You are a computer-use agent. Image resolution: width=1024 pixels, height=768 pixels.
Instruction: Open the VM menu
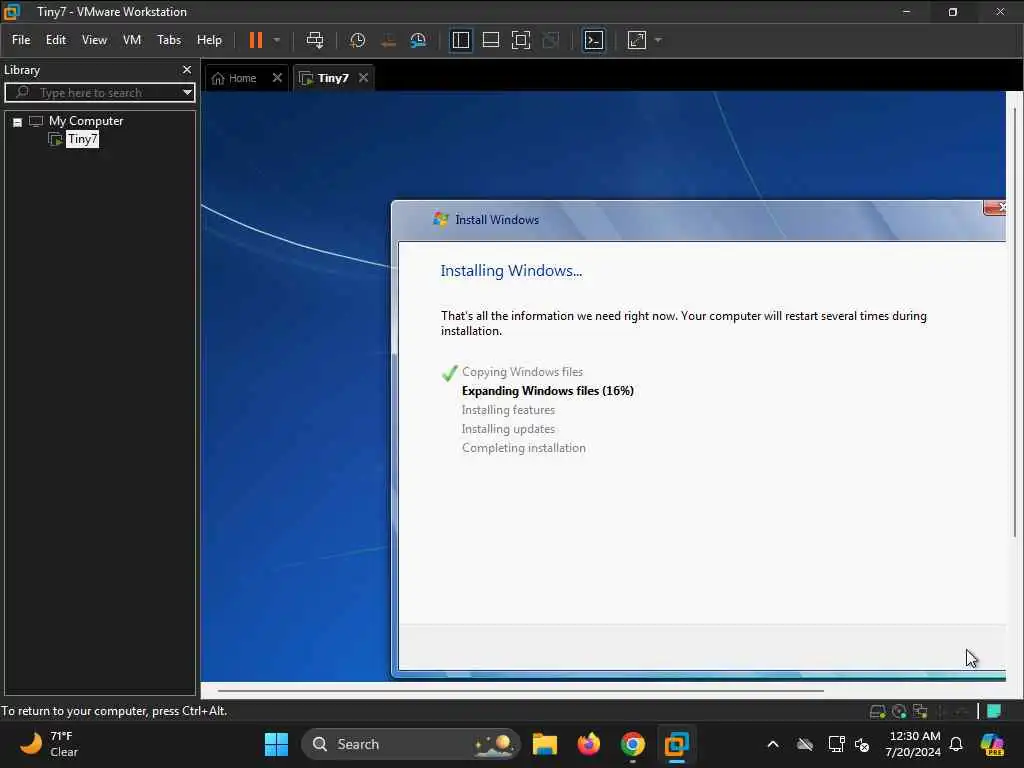(132, 40)
